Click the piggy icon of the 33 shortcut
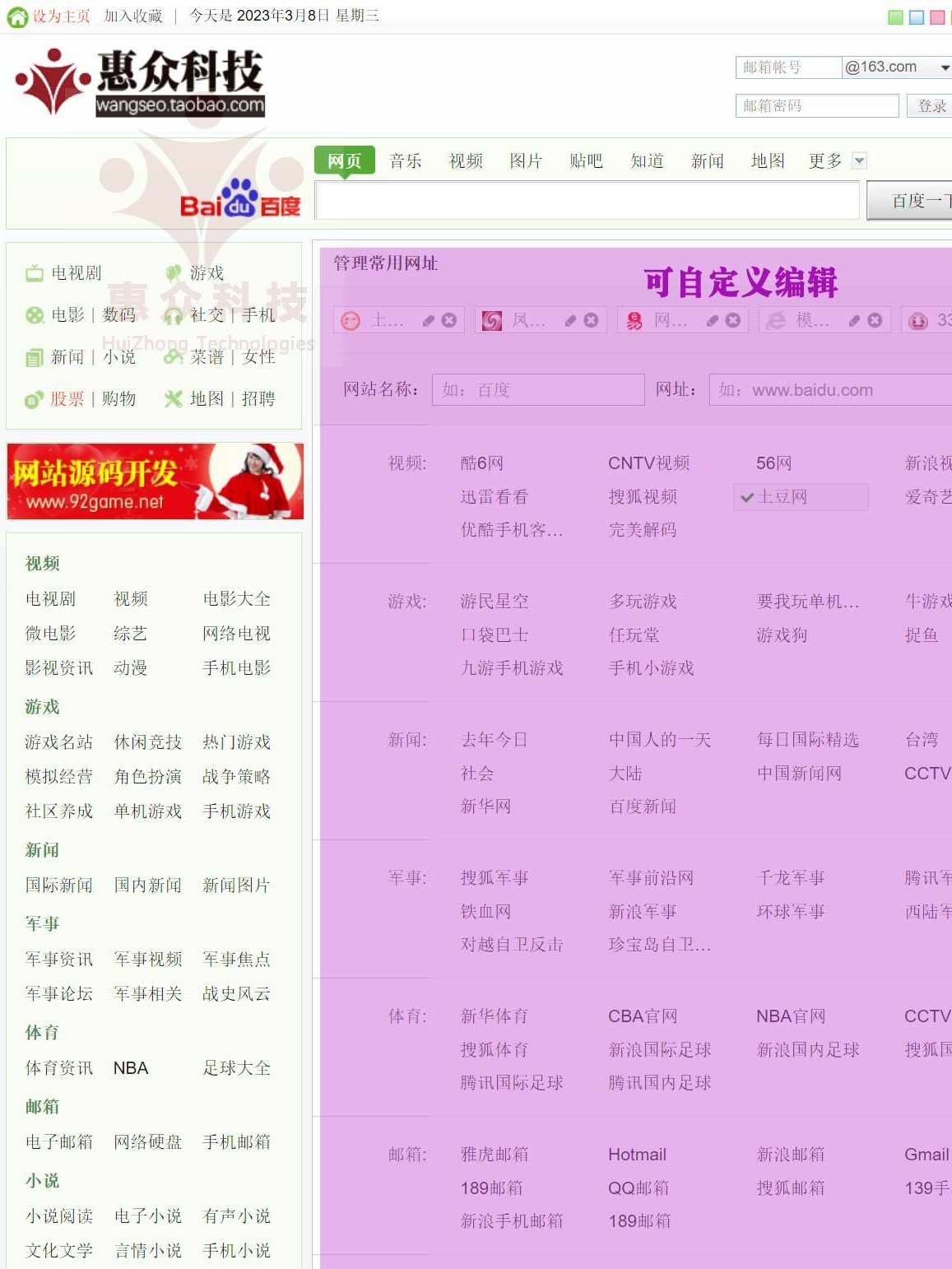The image size is (952, 1269). 918,320
